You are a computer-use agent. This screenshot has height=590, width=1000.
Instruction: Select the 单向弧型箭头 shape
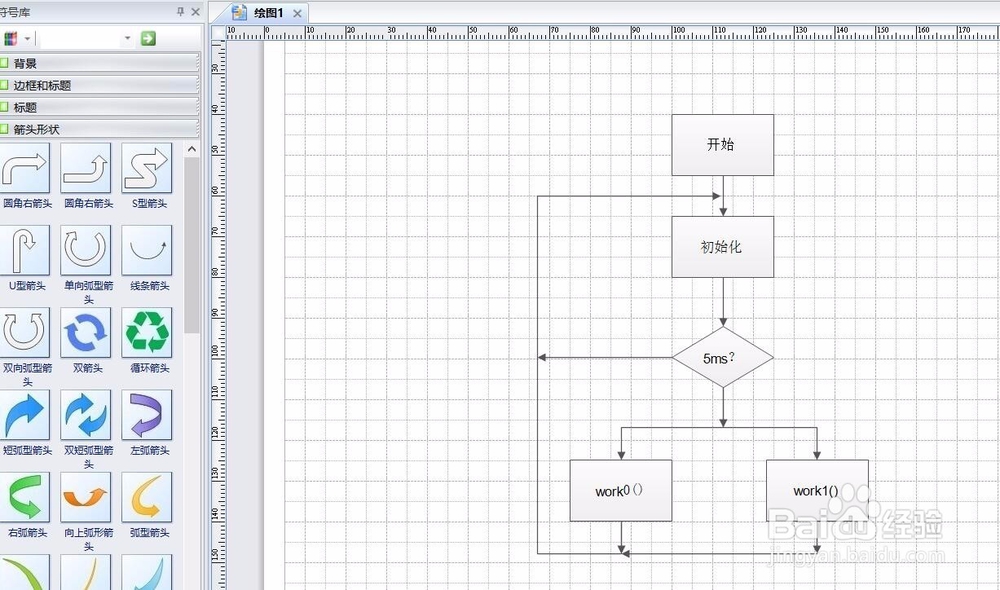pyautogui.click(x=85, y=250)
